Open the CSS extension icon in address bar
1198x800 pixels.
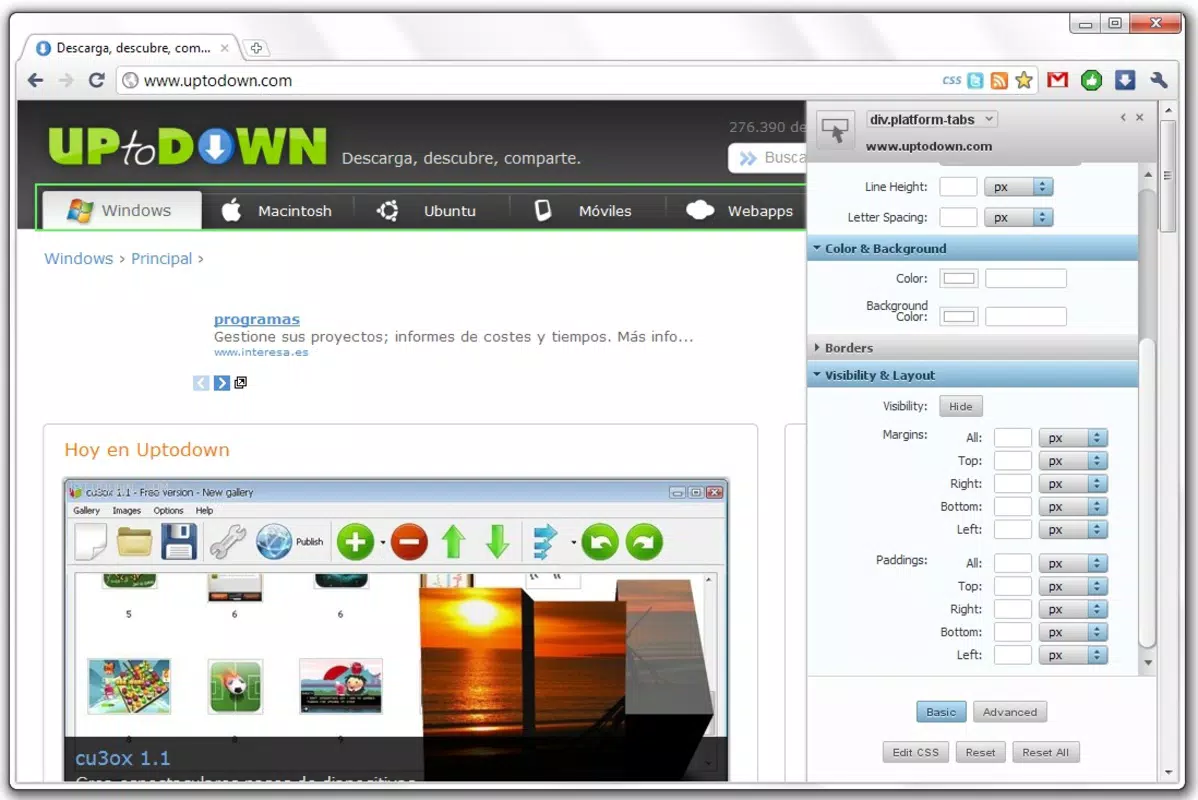click(951, 79)
